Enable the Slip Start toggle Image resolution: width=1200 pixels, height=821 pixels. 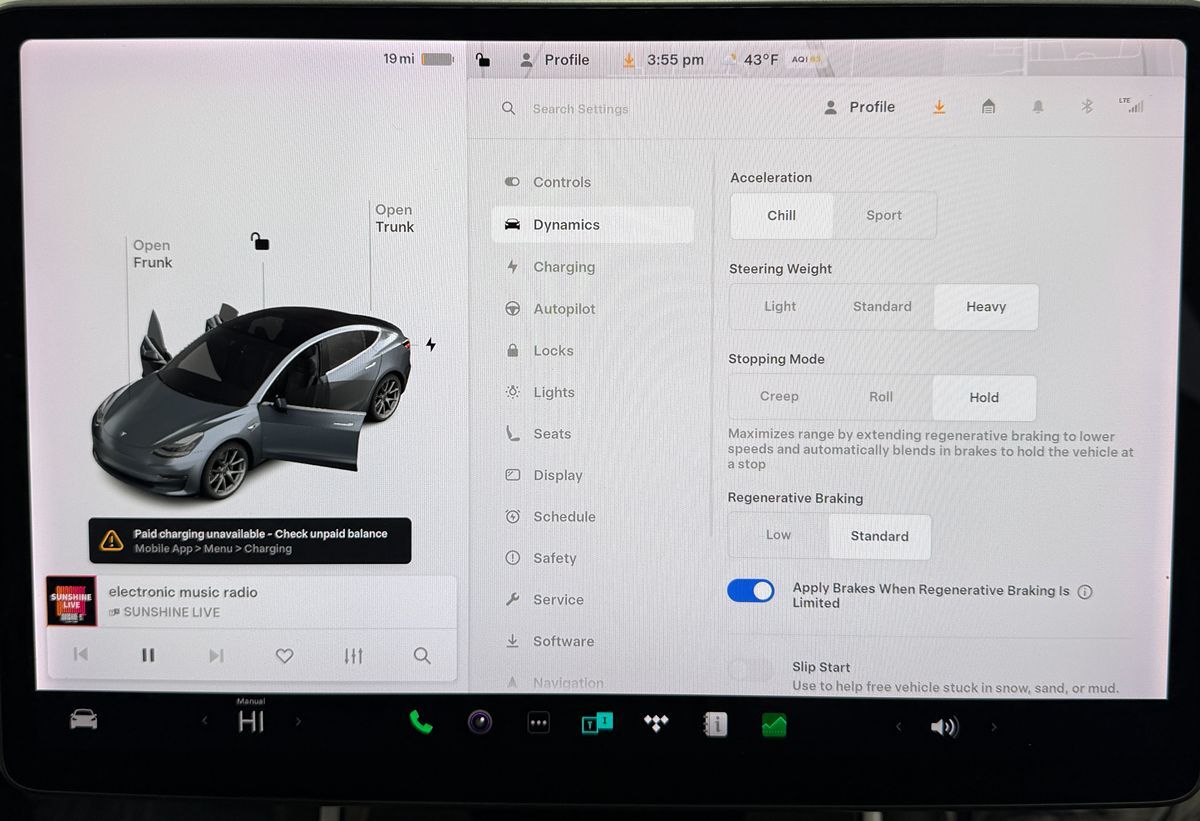(751, 670)
